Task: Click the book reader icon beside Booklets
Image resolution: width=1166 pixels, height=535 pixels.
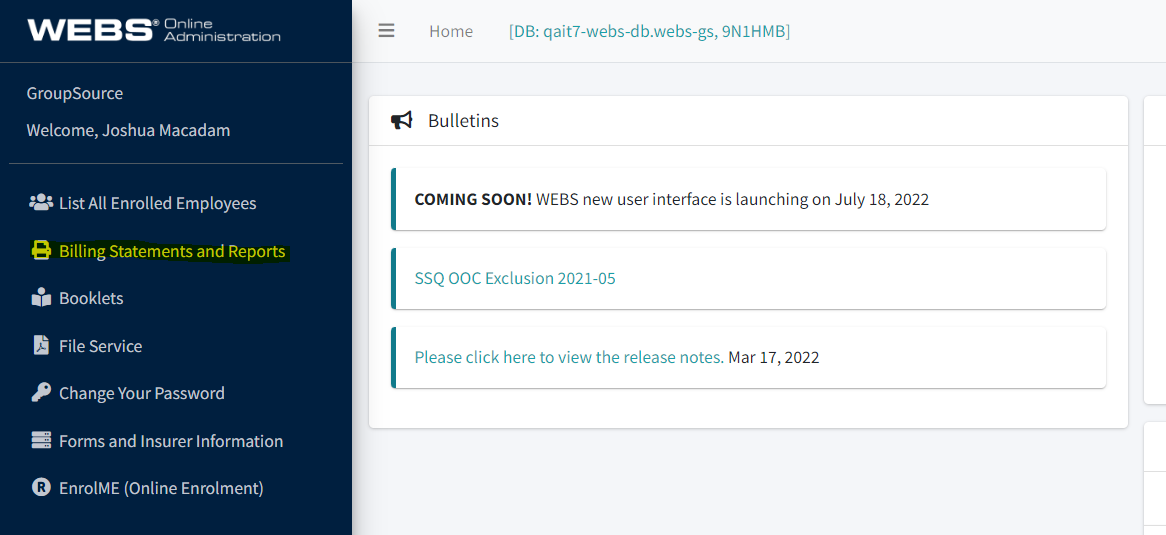Action: click(41, 298)
